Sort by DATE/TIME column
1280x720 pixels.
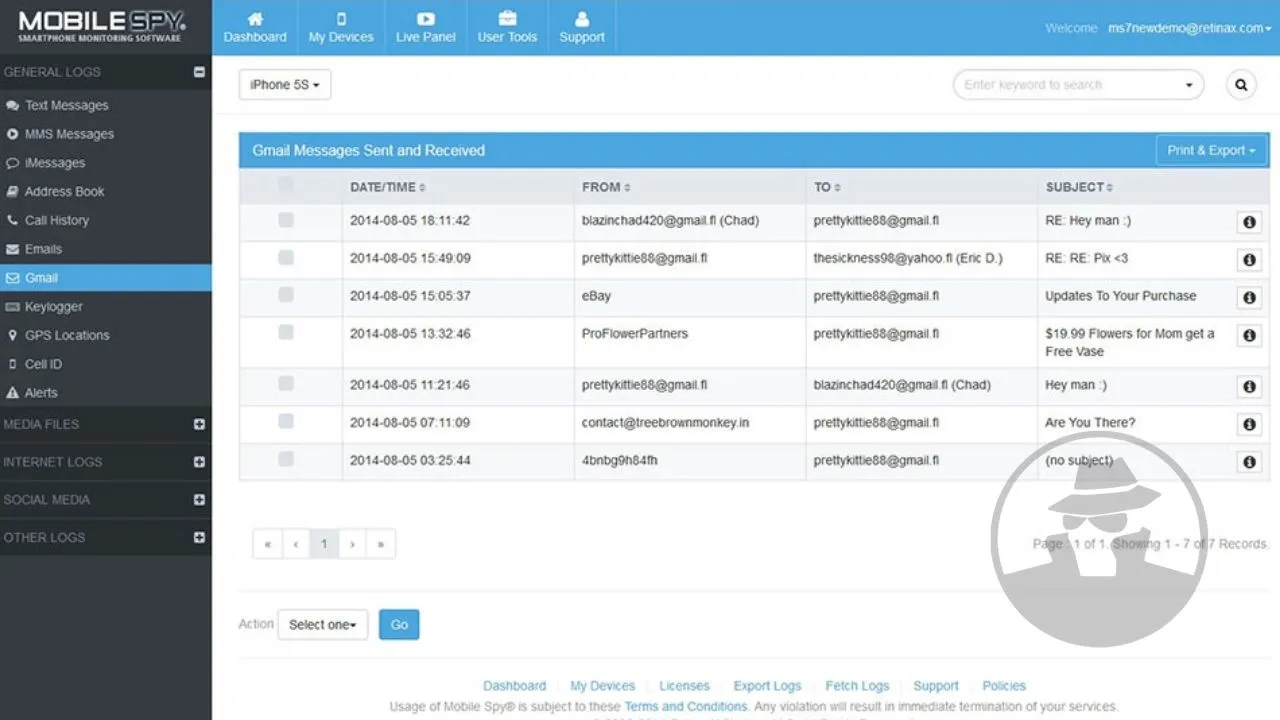pos(388,187)
